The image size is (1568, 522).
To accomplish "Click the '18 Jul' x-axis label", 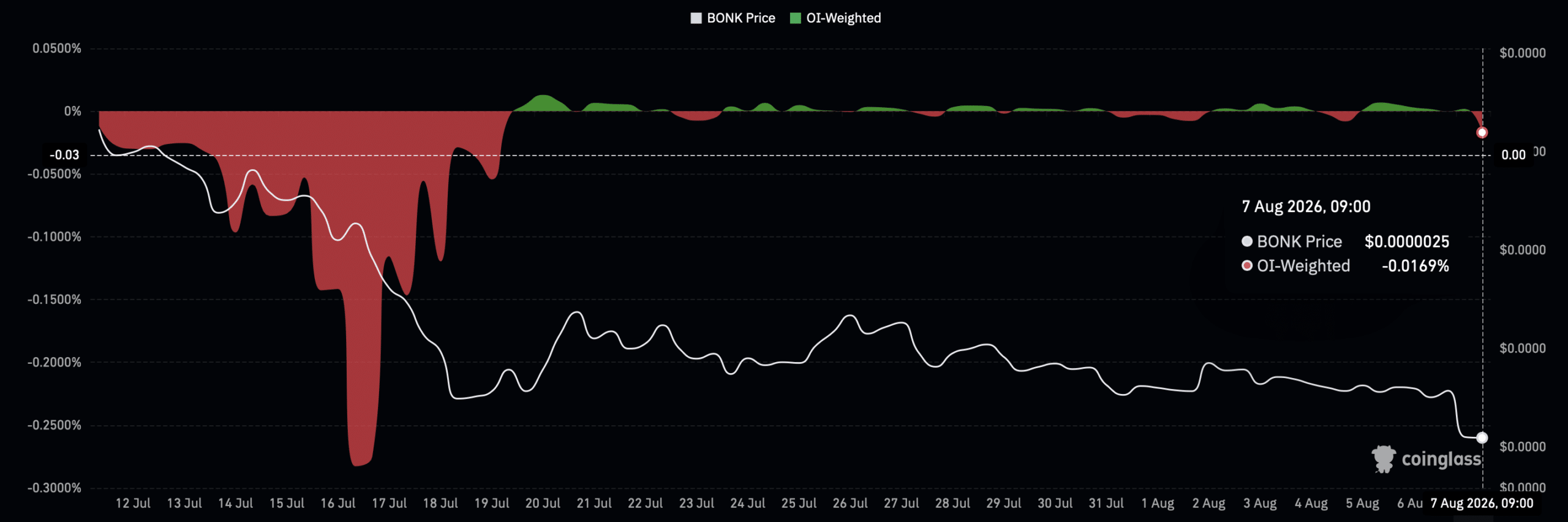I will click(x=440, y=503).
